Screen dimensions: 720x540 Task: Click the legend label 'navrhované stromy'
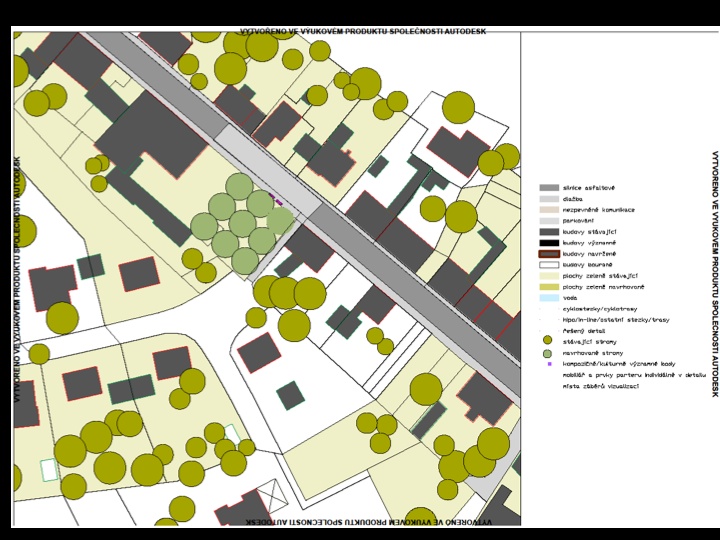pyautogui.click(x=593, y=353)
